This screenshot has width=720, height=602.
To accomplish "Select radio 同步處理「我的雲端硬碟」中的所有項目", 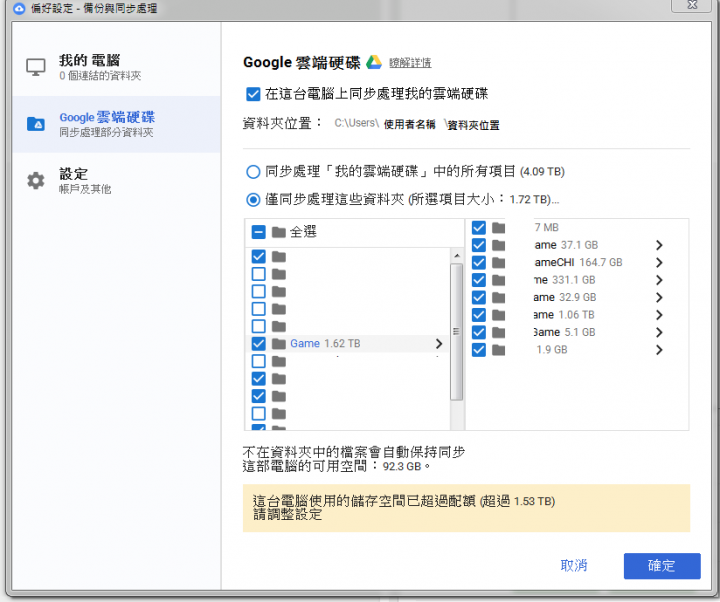I will tap(253, 172).
